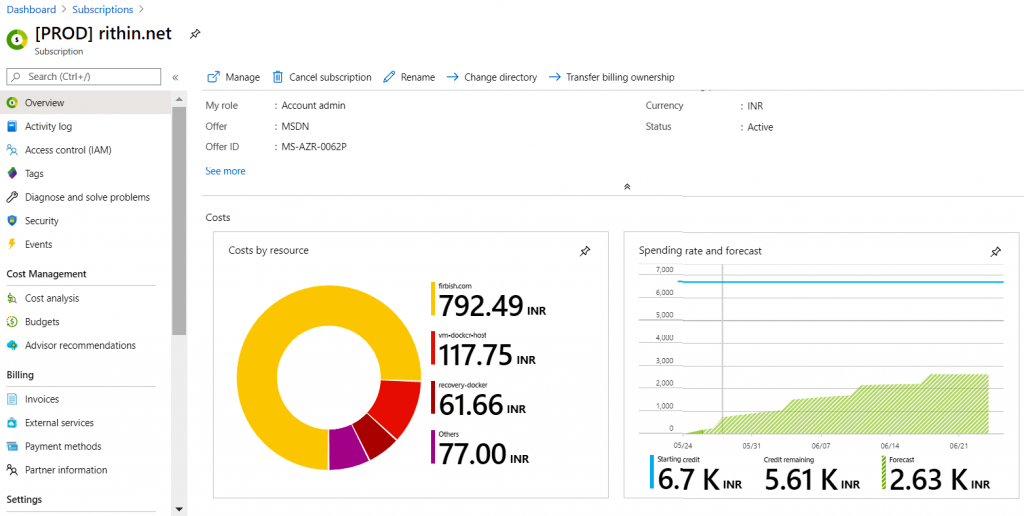This screenshot has width=1024, height=516.
Task: Pin the Costs by resource chart
Action: coord(585,251)
